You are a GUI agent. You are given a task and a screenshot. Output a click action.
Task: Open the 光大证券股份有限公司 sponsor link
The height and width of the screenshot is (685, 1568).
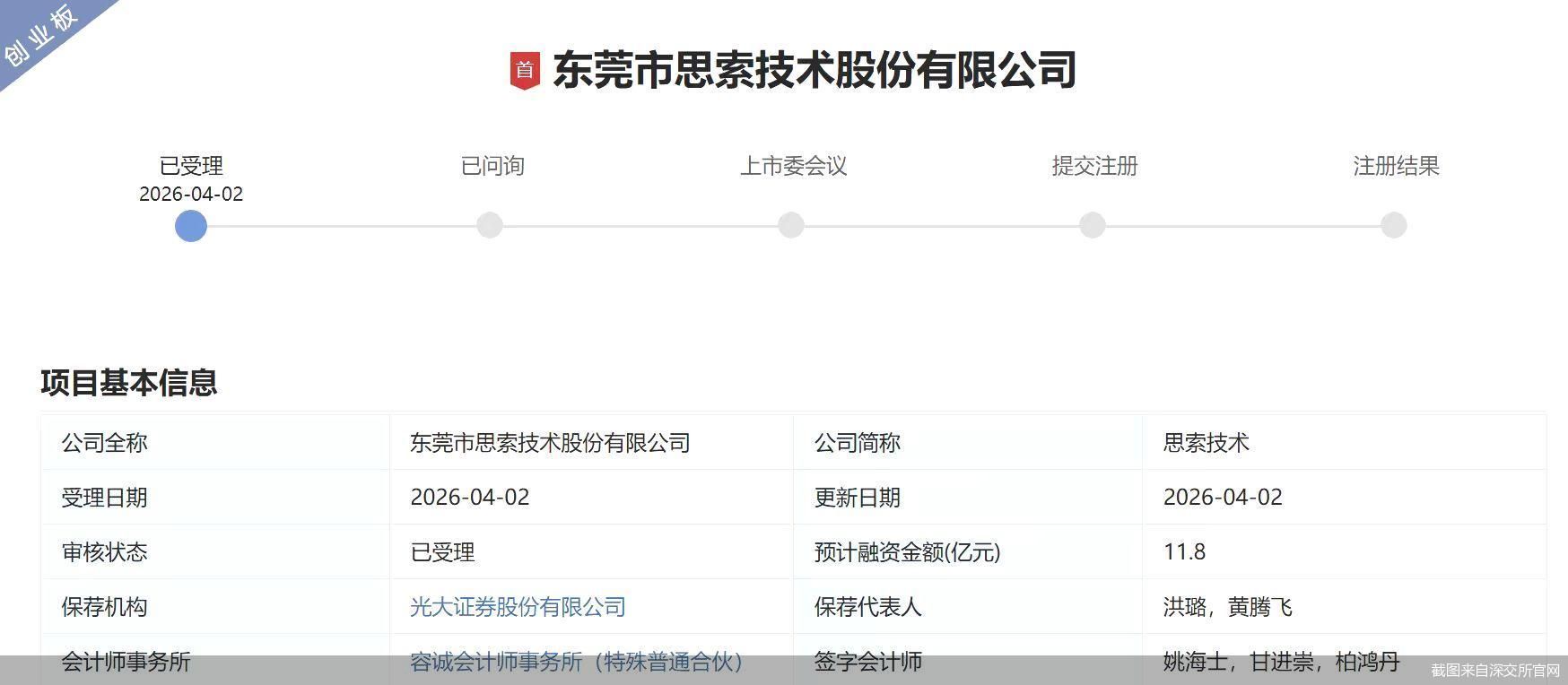pos(518,607)
